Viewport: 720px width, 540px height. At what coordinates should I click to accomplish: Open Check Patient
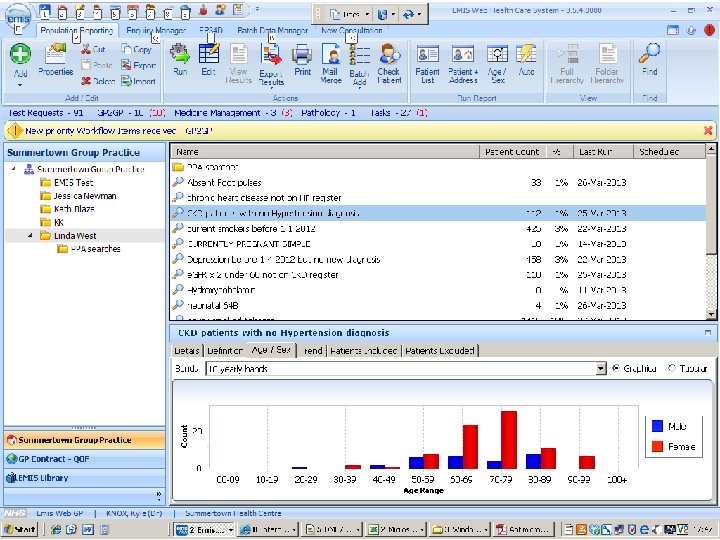click(x=389, y=63)
